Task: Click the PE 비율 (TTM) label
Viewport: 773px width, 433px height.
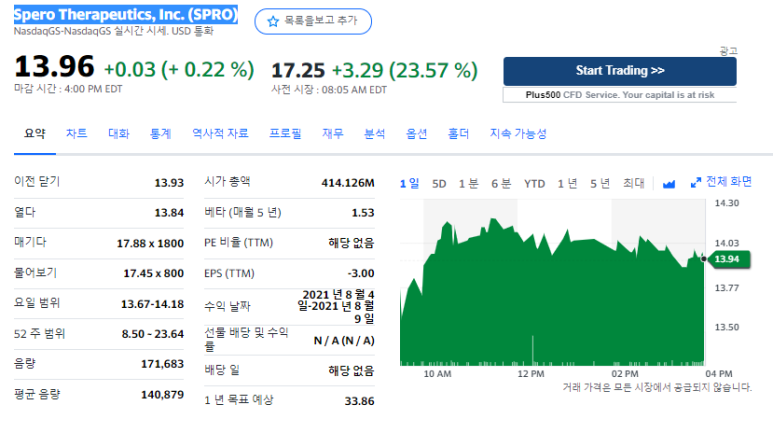Action: pos(239,243)
